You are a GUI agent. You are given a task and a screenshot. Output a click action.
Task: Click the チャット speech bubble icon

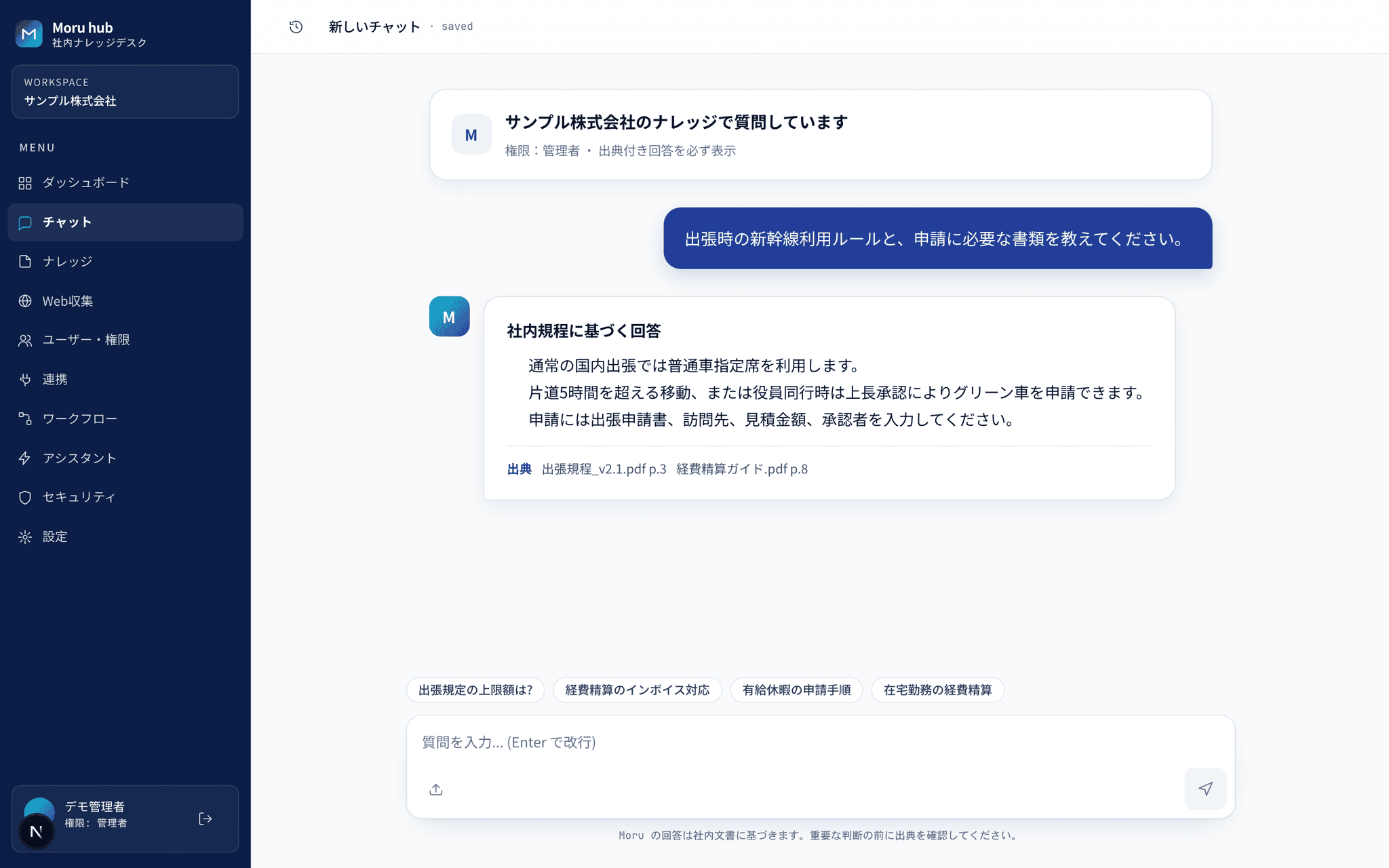coord(25,222)
